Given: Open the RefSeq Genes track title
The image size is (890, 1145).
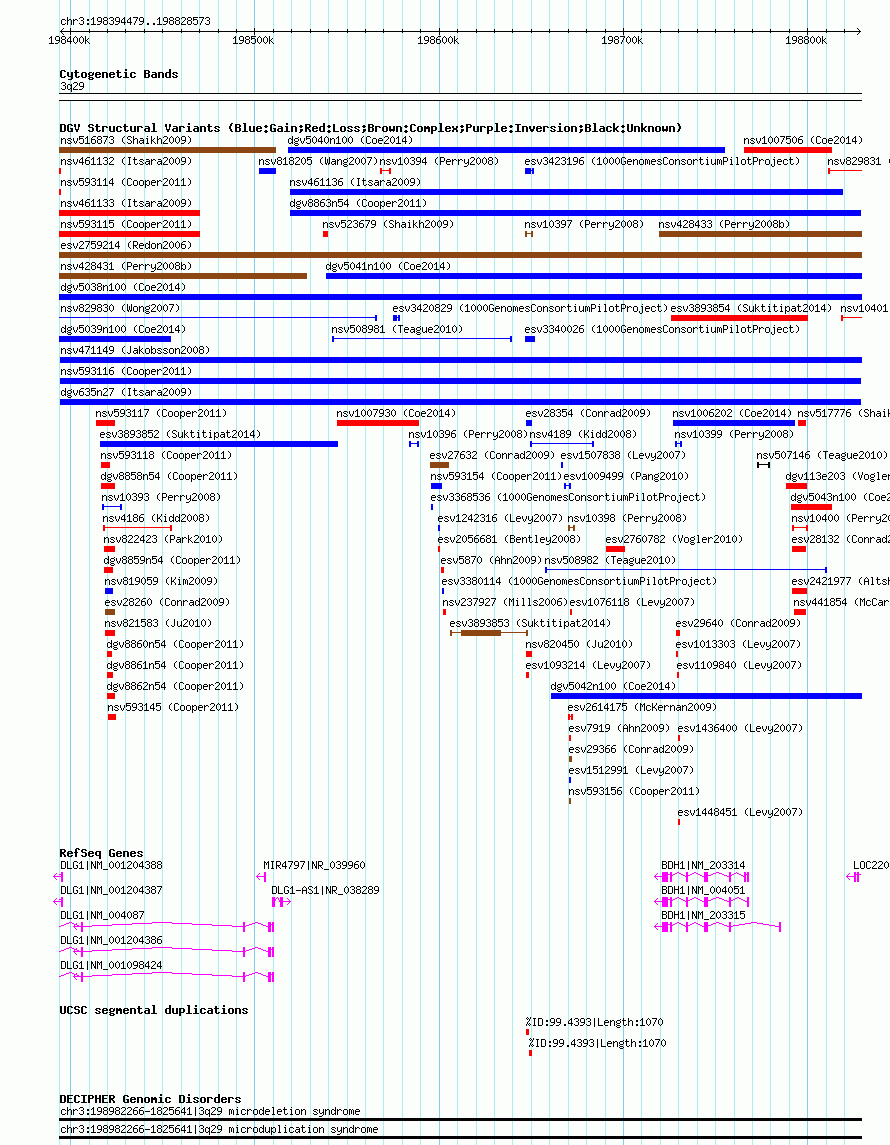Looking at the screenshot, I should pyautogui.click(x=101, y=853).
